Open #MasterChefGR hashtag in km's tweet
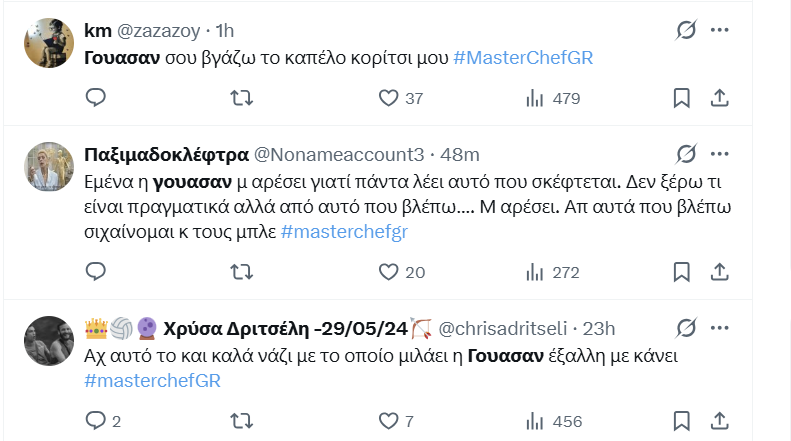791x441 pixels. point(523,58)
